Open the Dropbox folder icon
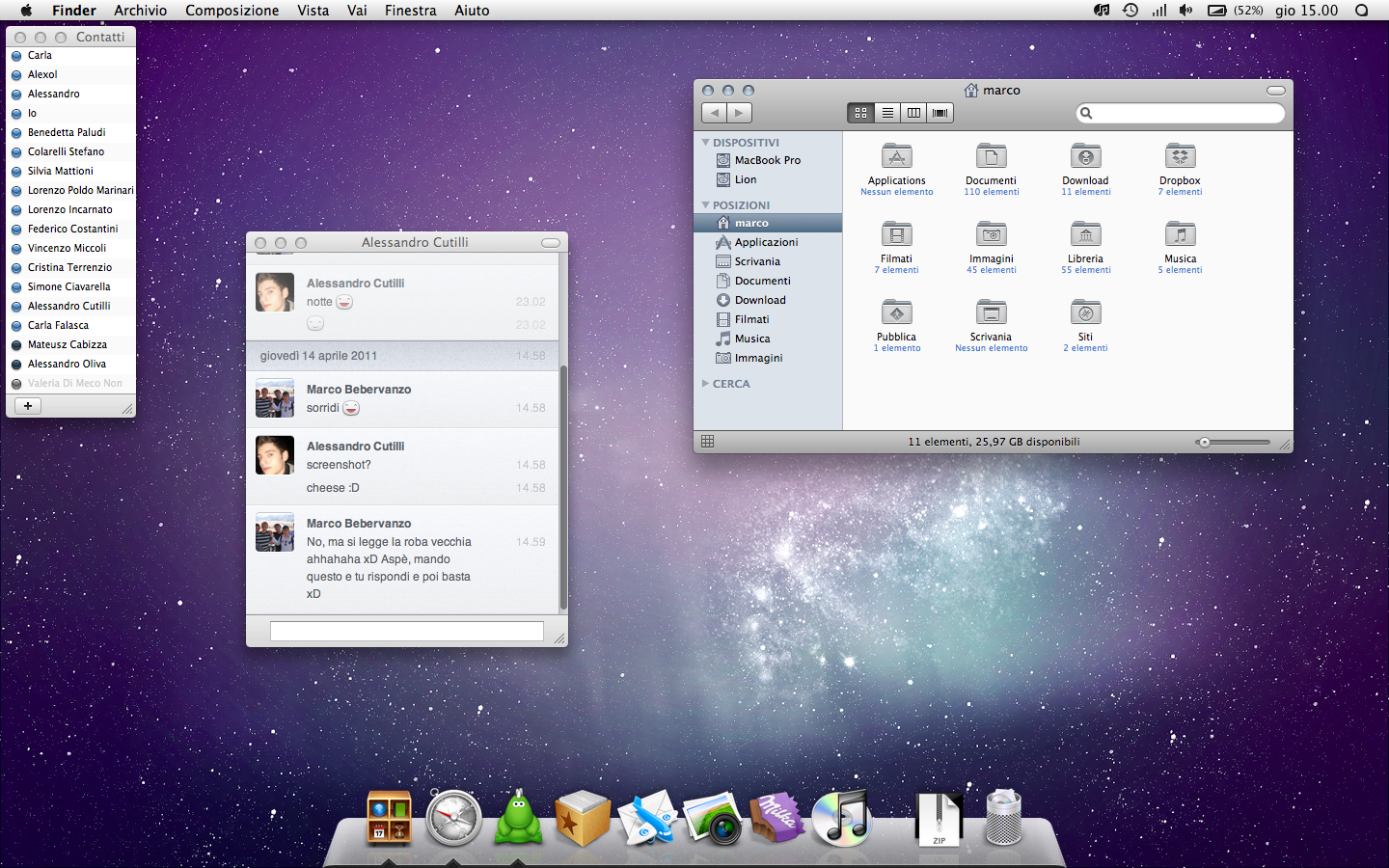Screen dimensions: 1389x868 click(1180, 157)
